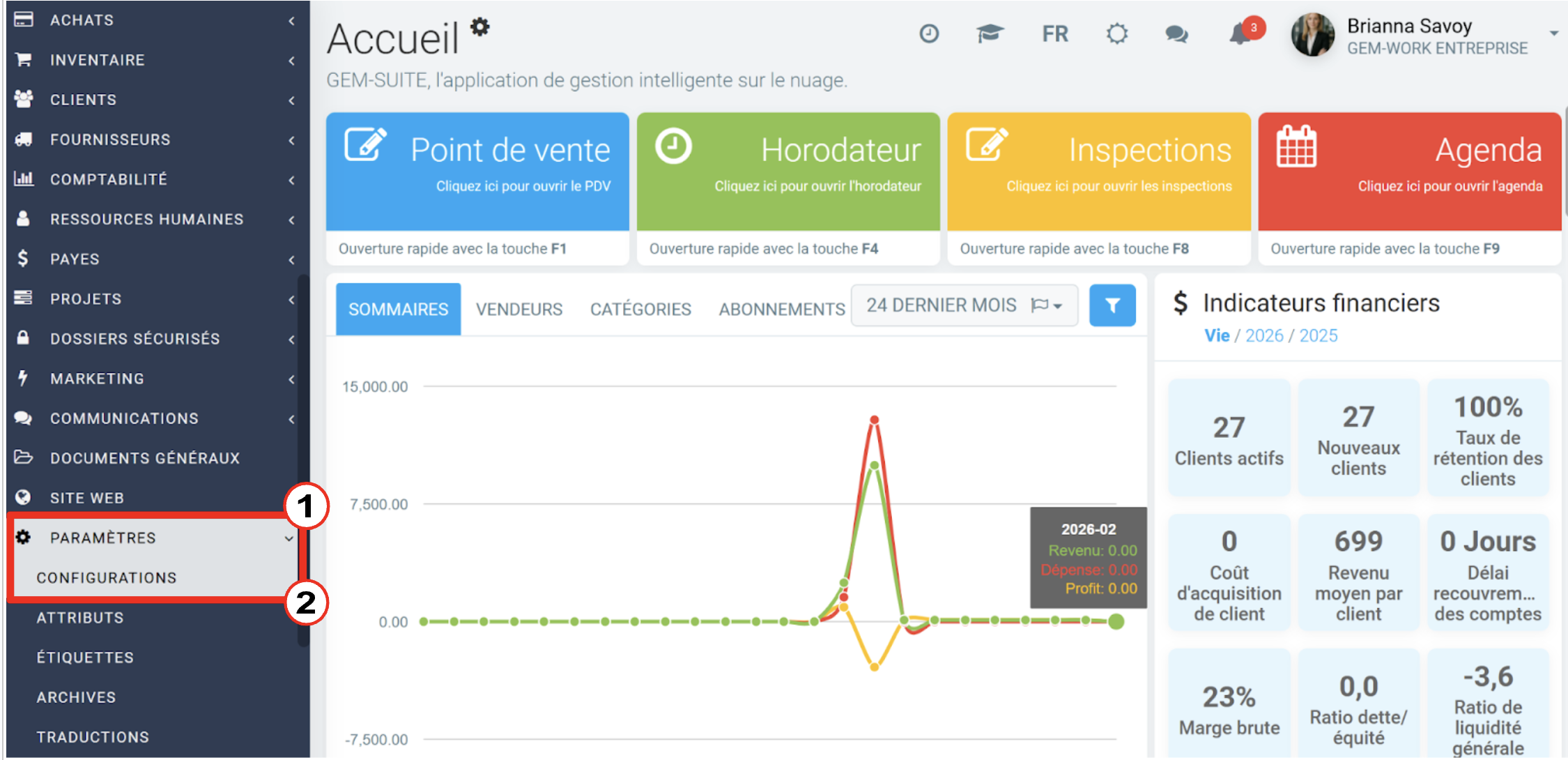Toggle the sun brightness theme icon
Screen dimensions: 1568x760
coord(1117,33)
